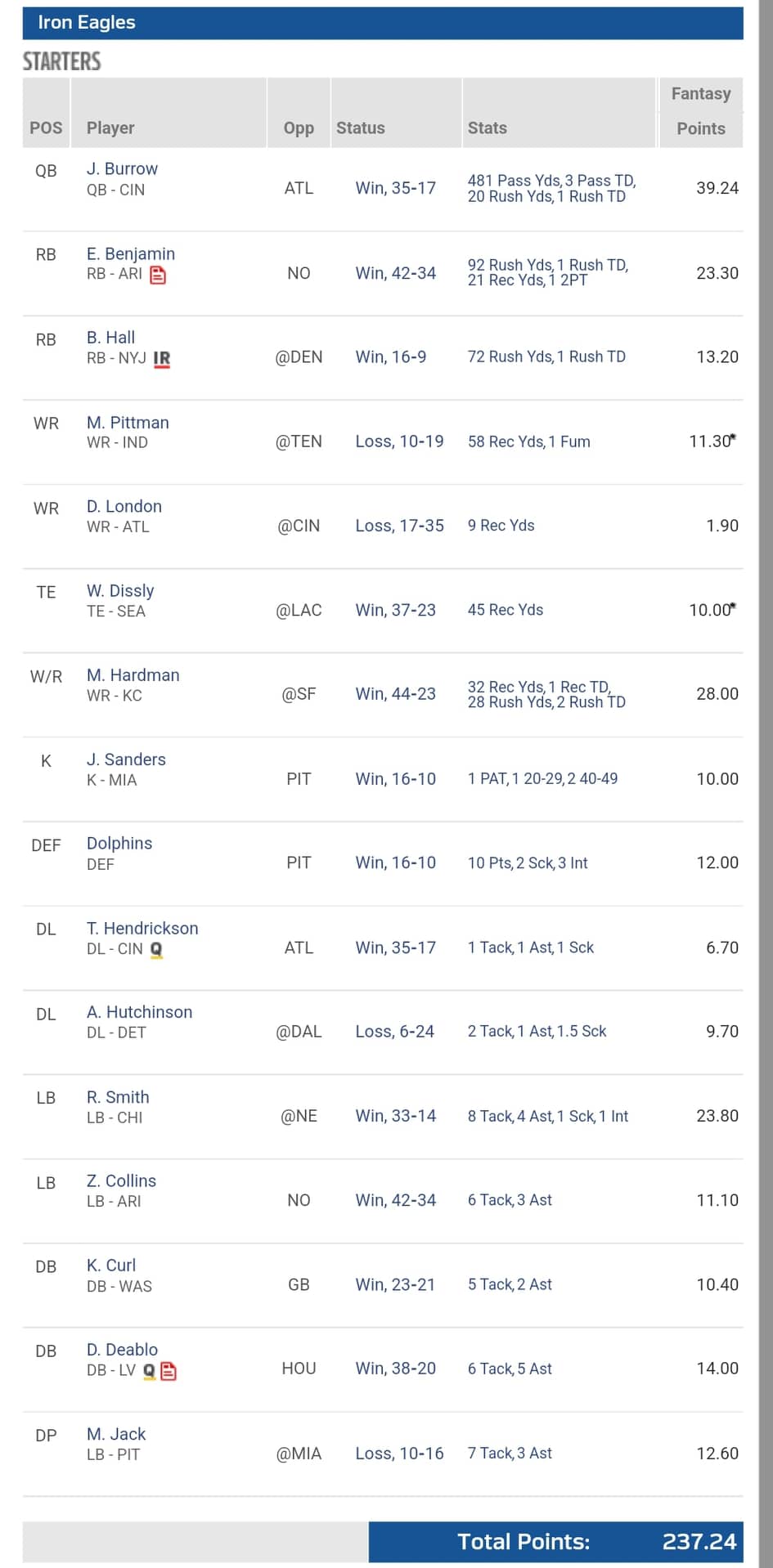Screen dimensions: 773x1568
Task: Click the news note icon beside E. Benjamin
Action: 158,276
